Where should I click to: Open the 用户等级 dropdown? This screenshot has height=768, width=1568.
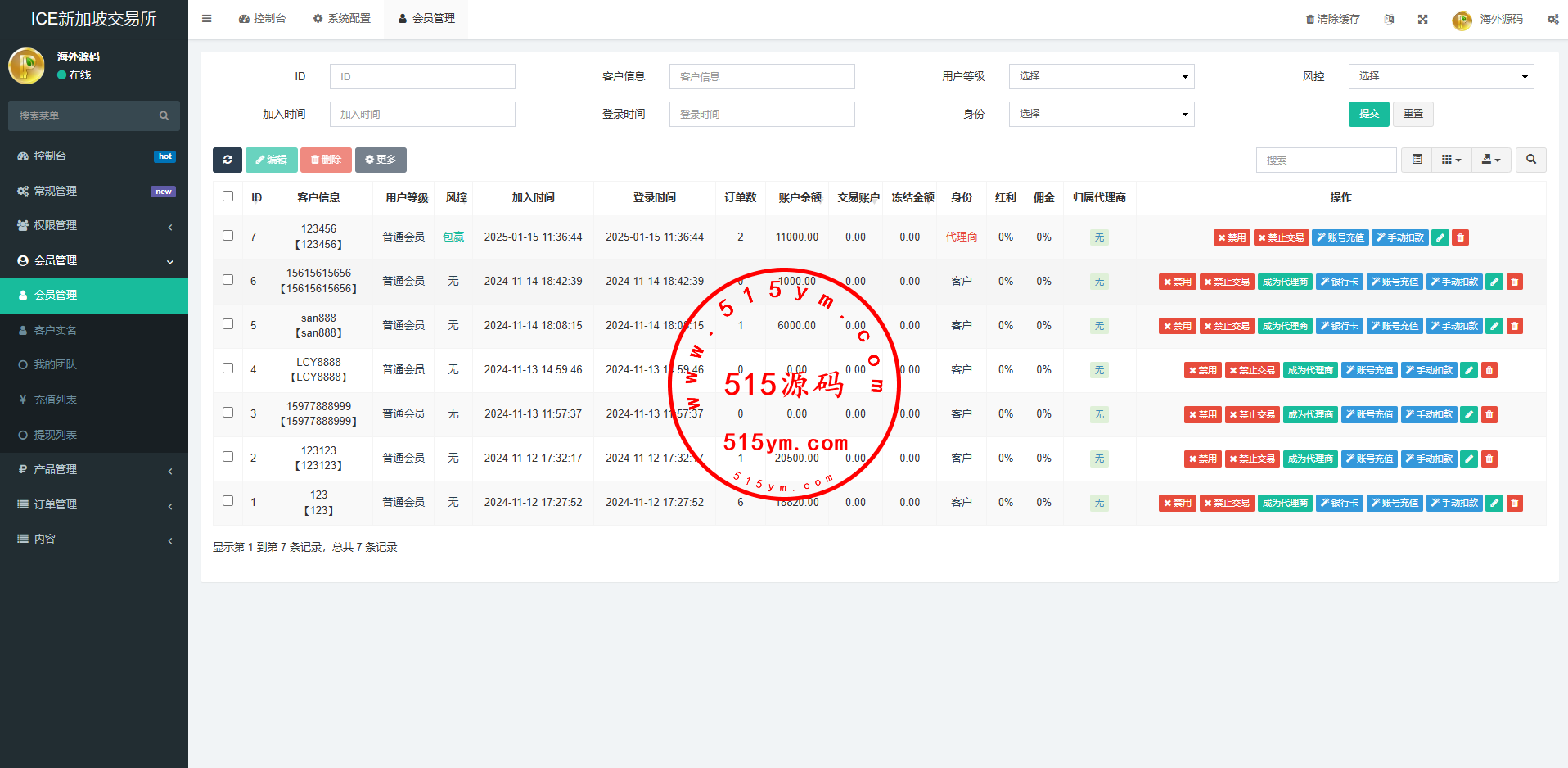pos(1101,76)
